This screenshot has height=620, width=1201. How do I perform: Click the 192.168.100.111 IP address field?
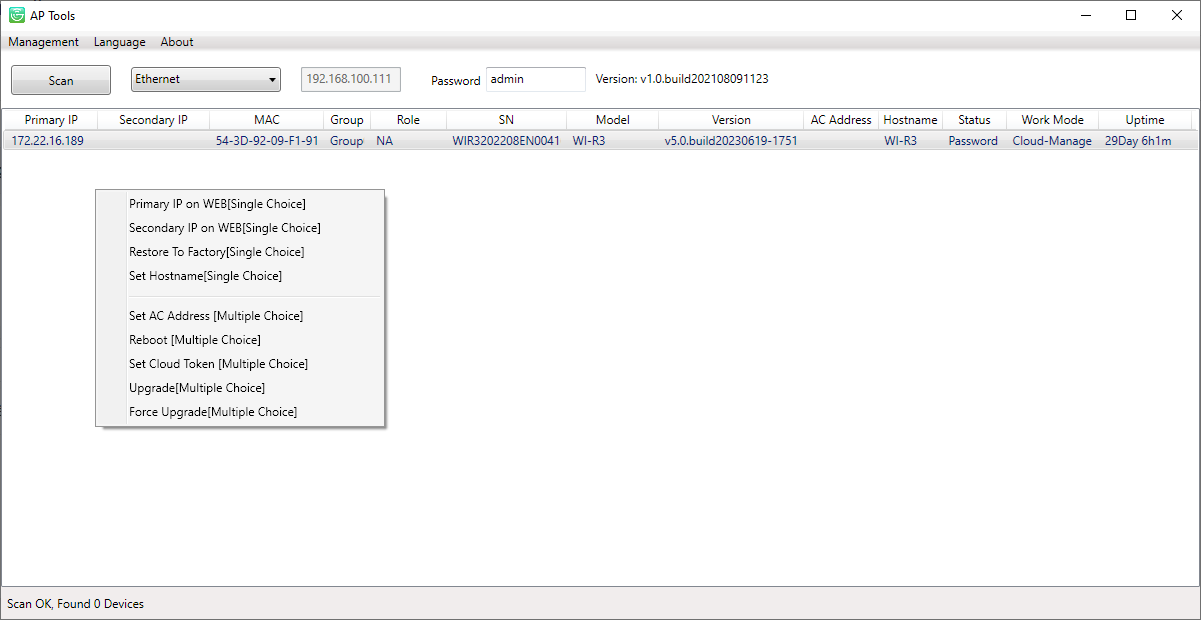(x=350, y=80)
